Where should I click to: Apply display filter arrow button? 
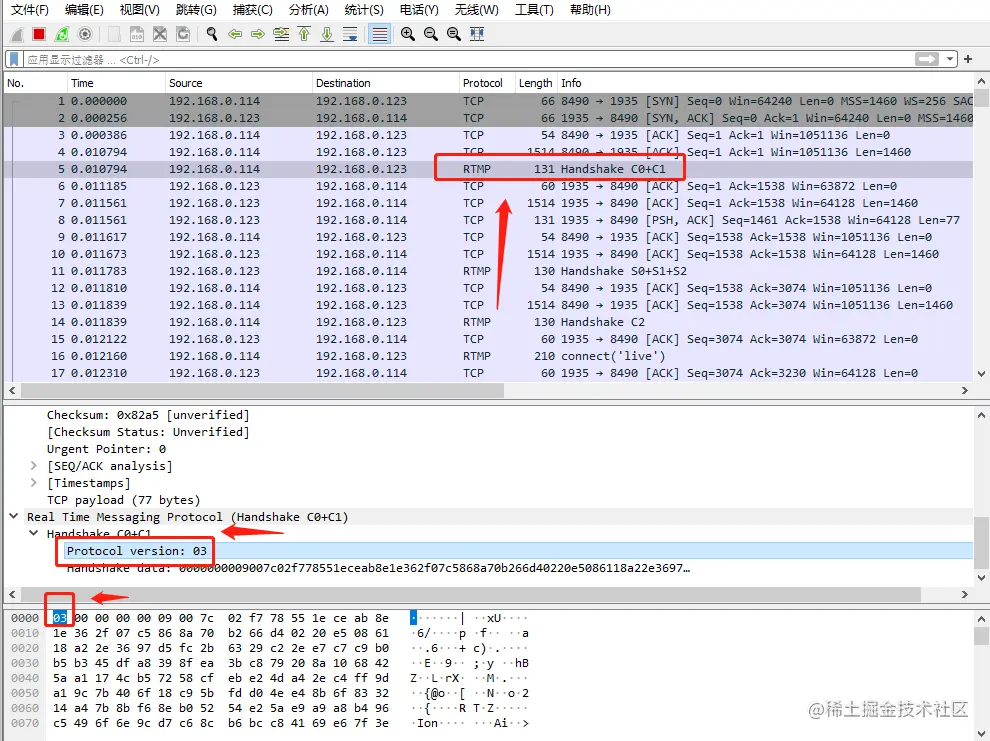click(x=927, y=59)
